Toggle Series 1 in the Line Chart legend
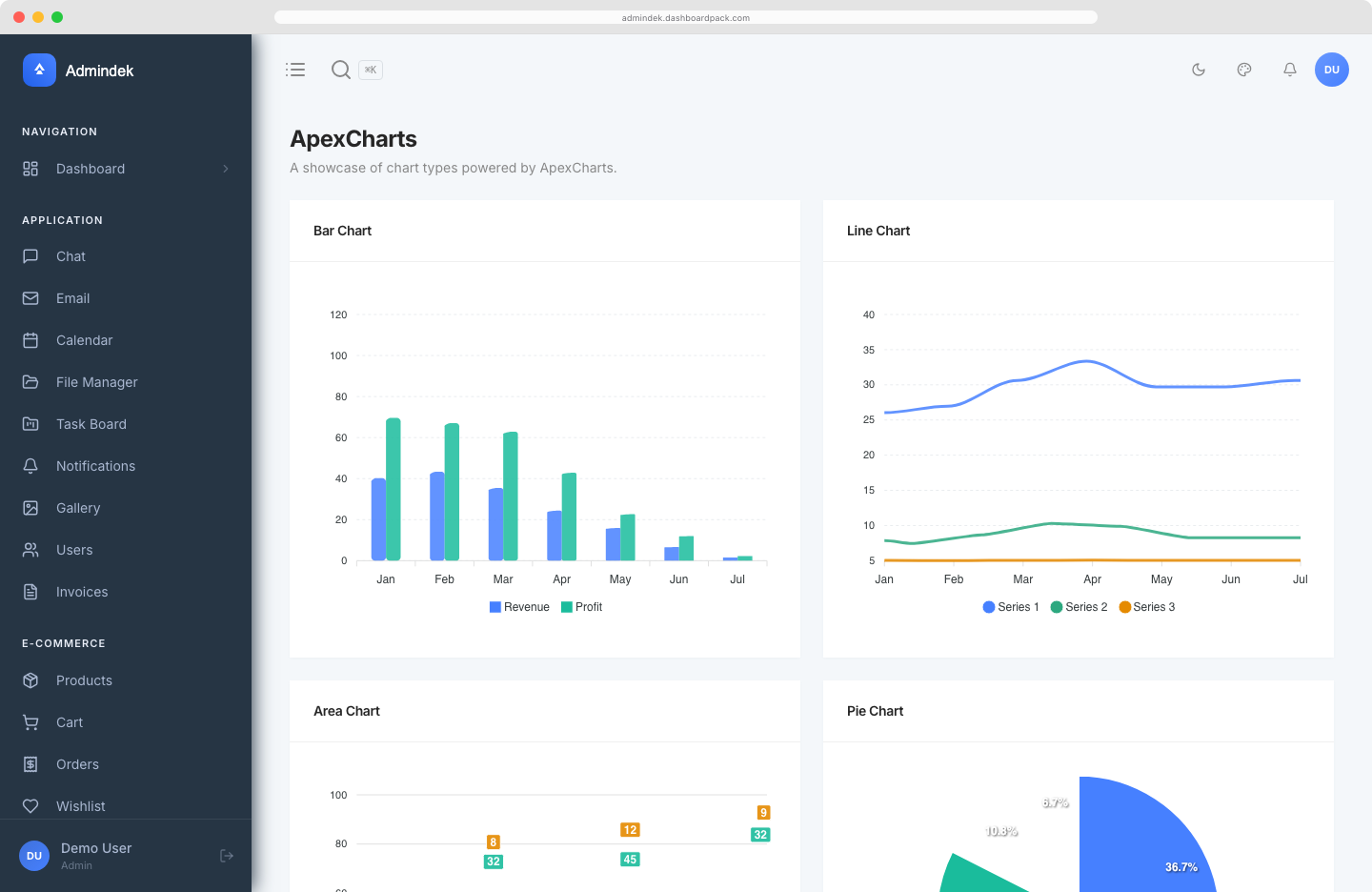Screen dimensions: 1372x892 click(x=1011, y=607)
